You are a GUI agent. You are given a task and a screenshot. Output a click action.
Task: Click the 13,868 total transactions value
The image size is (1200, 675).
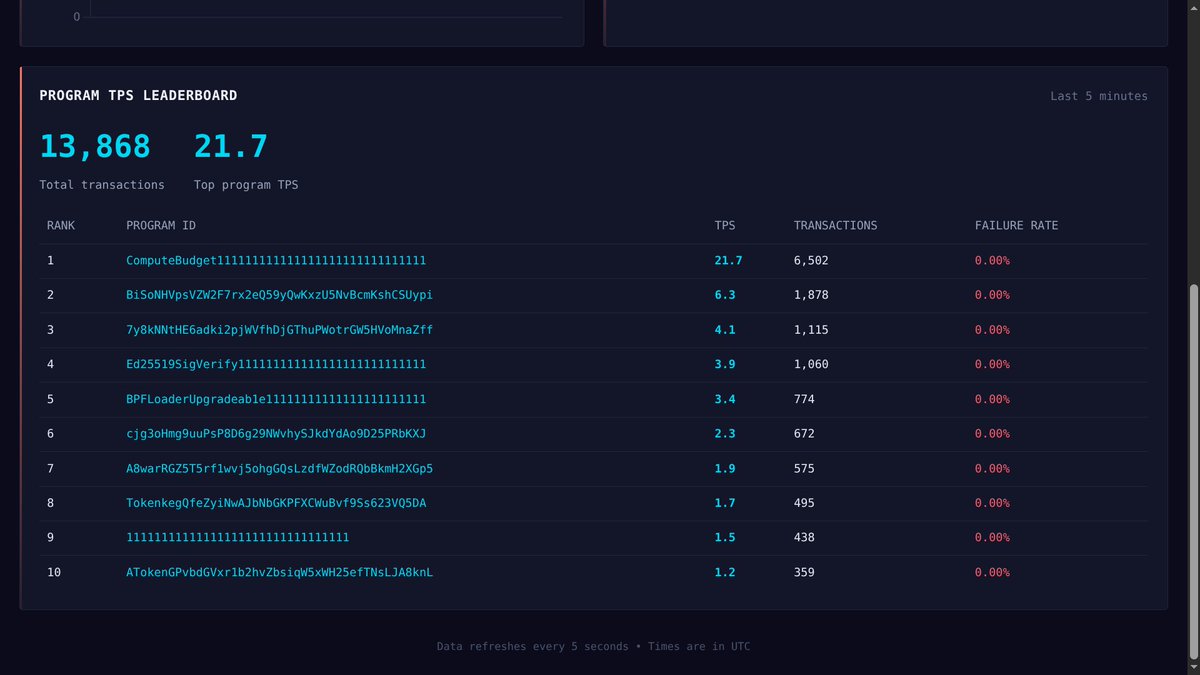[x=95, y=146]
